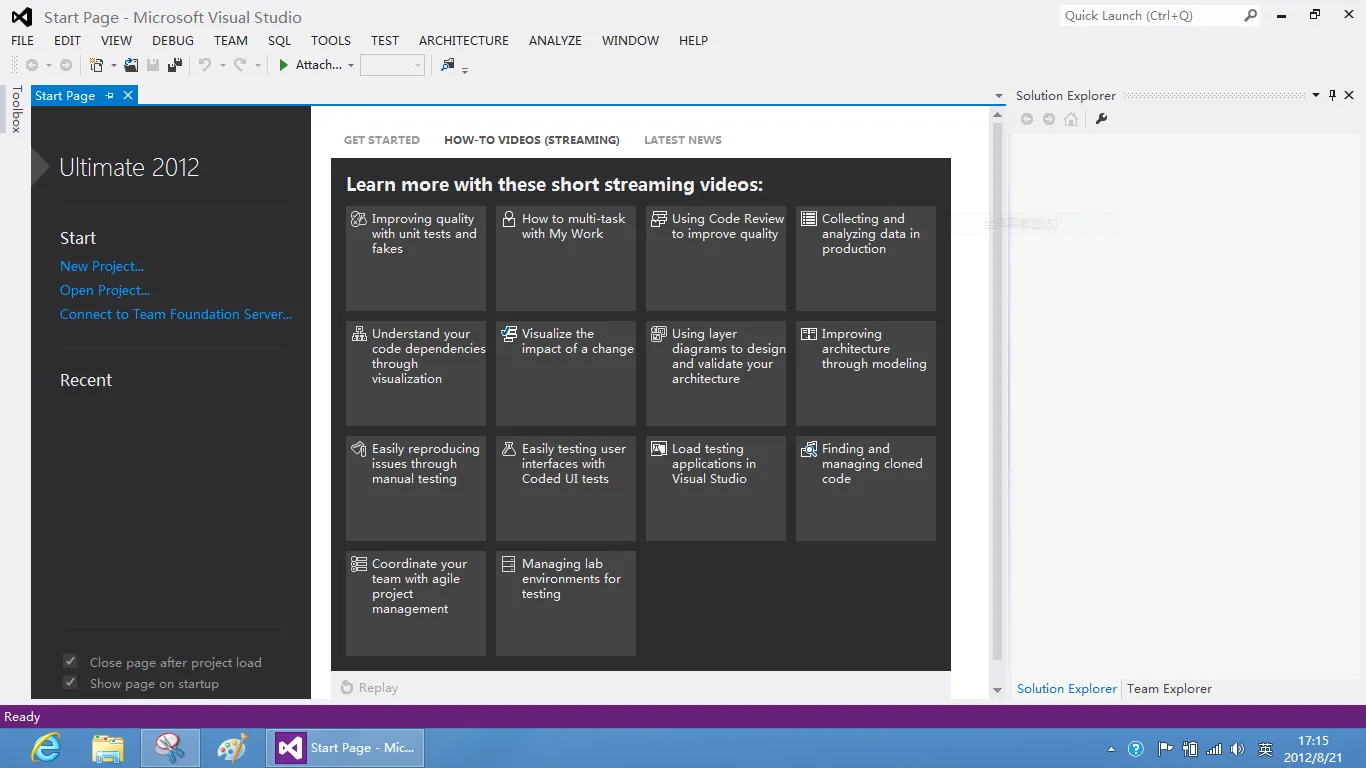Switch to the LATEST NEWS tab

click(x=682, y=140)
